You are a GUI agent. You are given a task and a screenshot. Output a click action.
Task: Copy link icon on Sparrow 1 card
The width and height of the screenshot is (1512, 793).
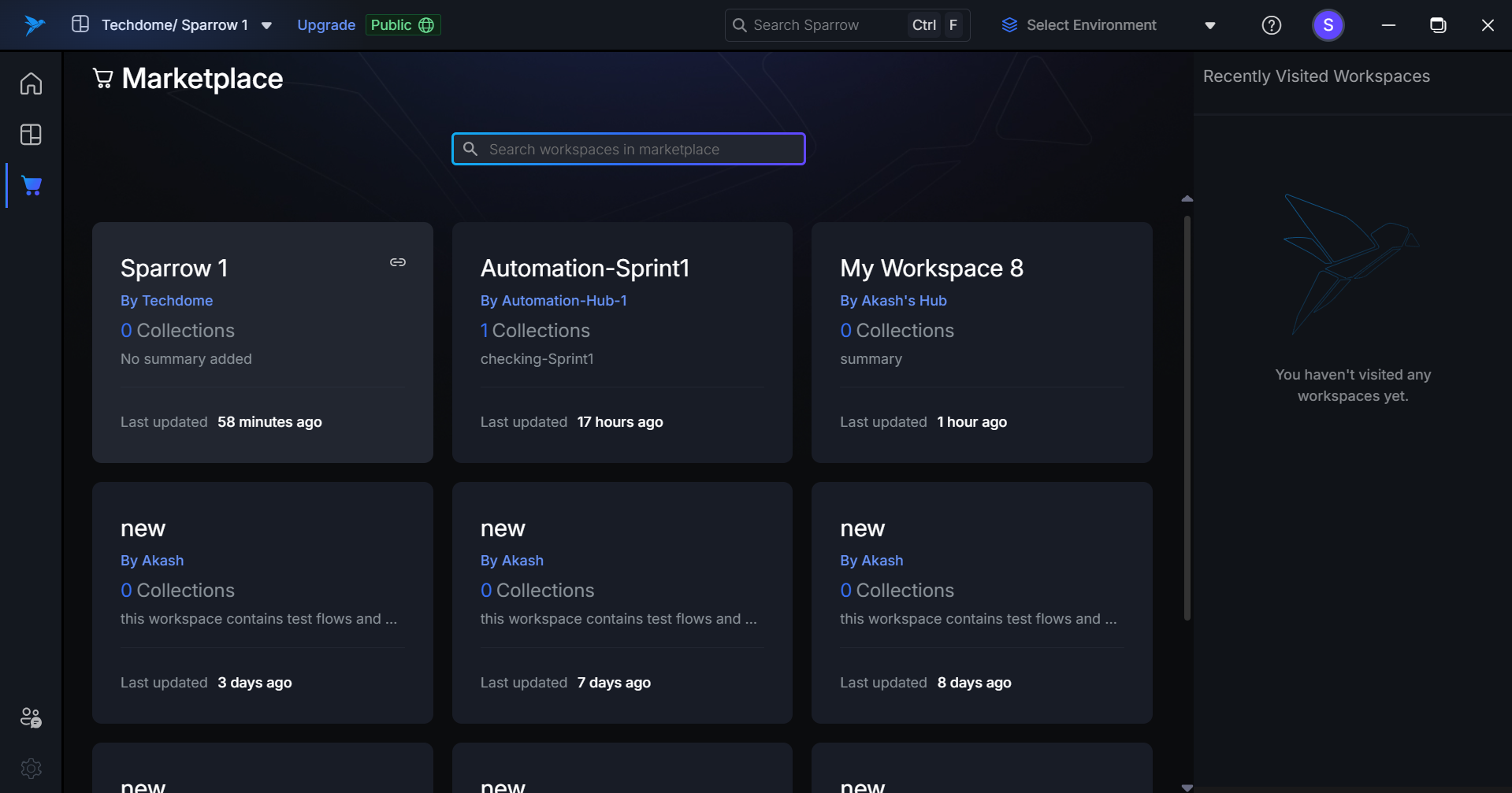398,262
